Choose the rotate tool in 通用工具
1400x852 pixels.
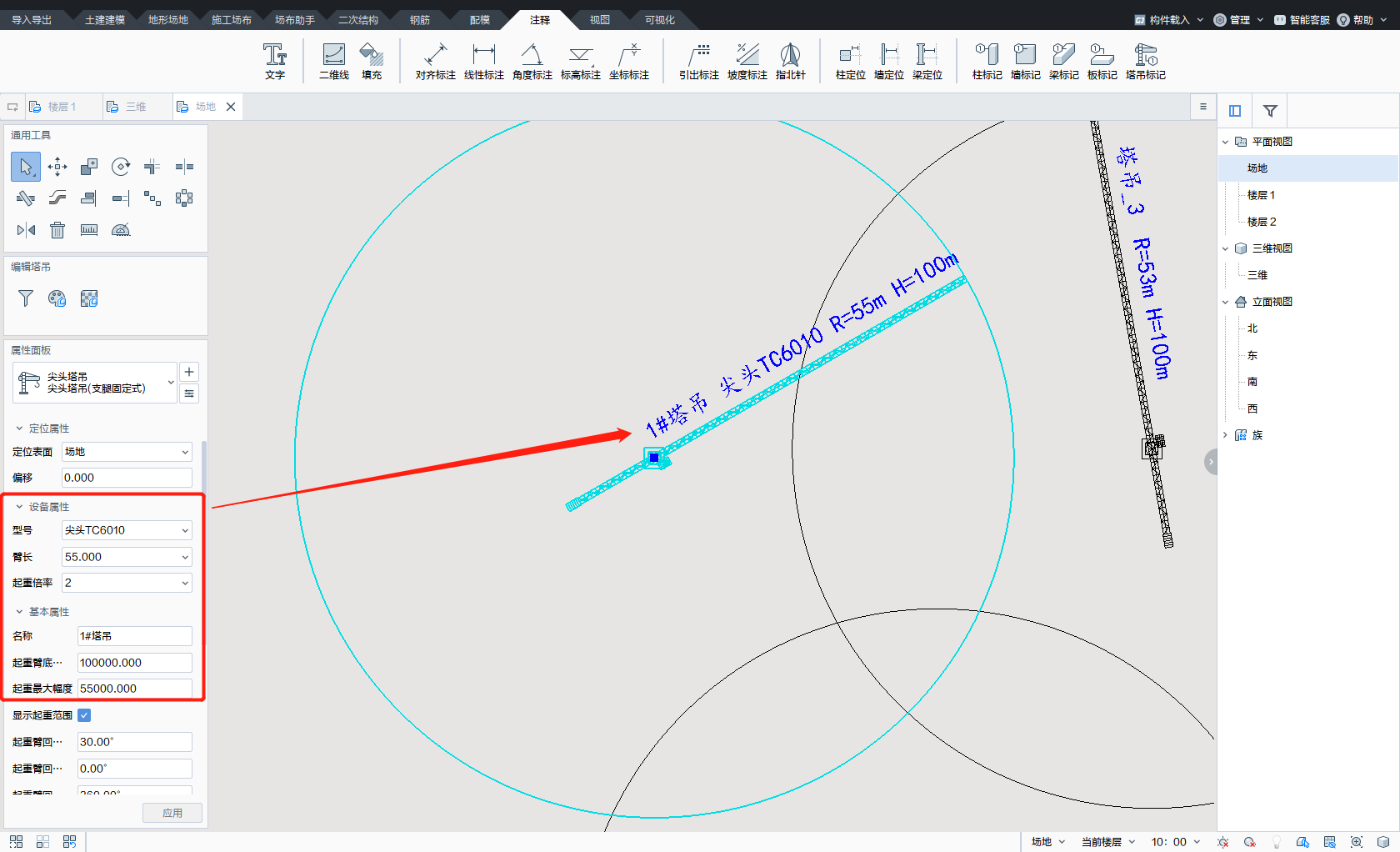(x=121, y=167)
